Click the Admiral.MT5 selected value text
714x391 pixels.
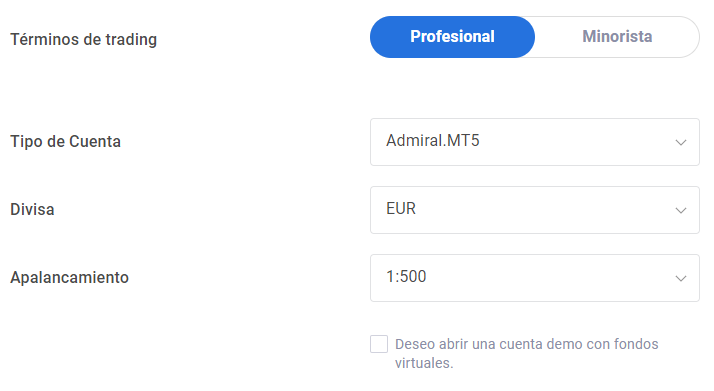[433, 141]
